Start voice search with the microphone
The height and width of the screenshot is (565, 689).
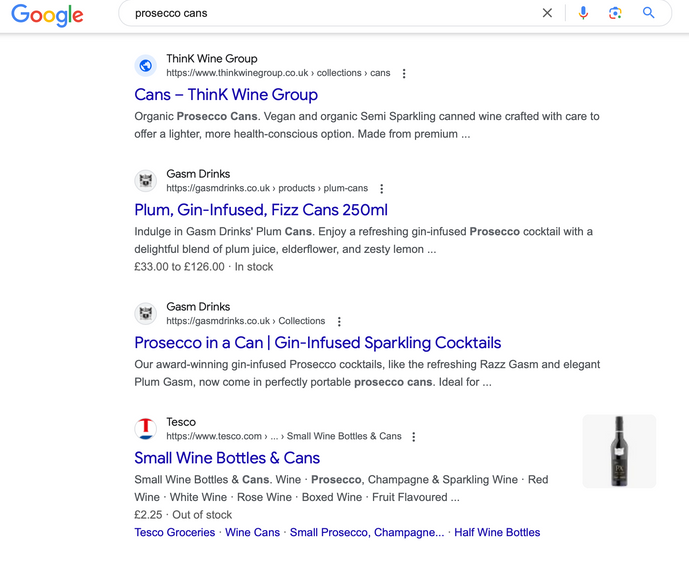(x=584, y=13)
